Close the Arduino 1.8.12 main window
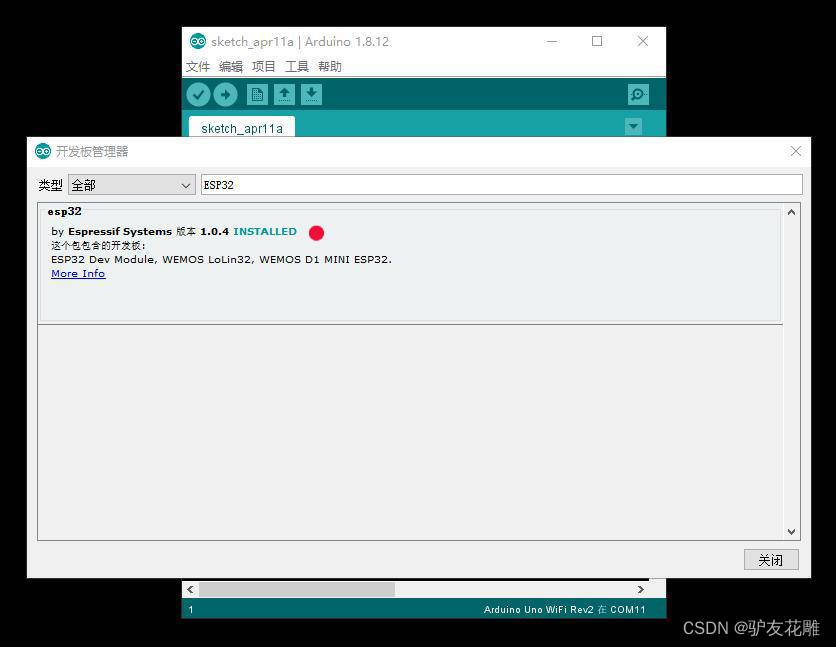Viewport: 836px width, 647px height. point(643,42)
